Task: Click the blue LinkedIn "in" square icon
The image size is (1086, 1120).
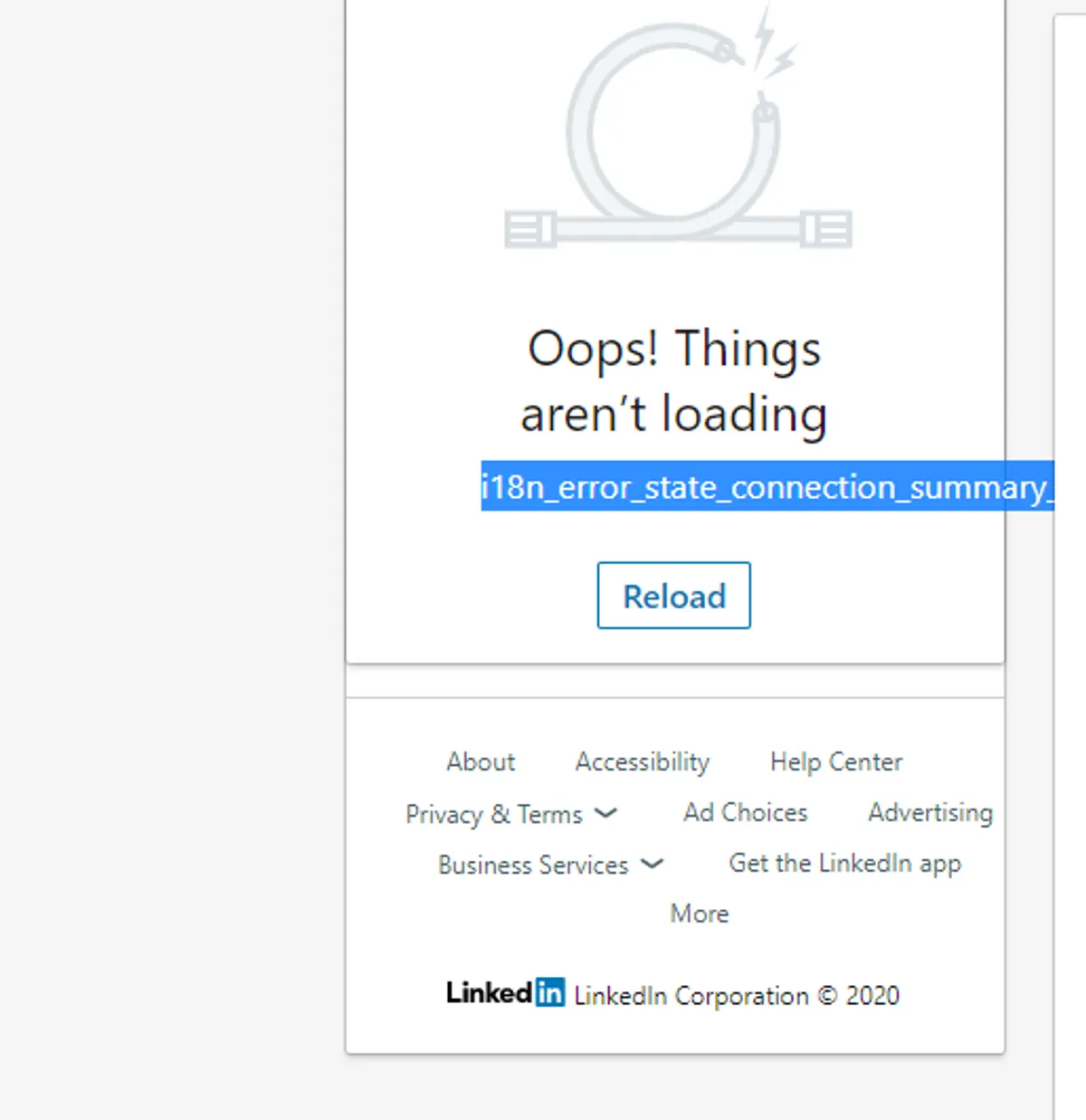Action: (x=549, y=993)
